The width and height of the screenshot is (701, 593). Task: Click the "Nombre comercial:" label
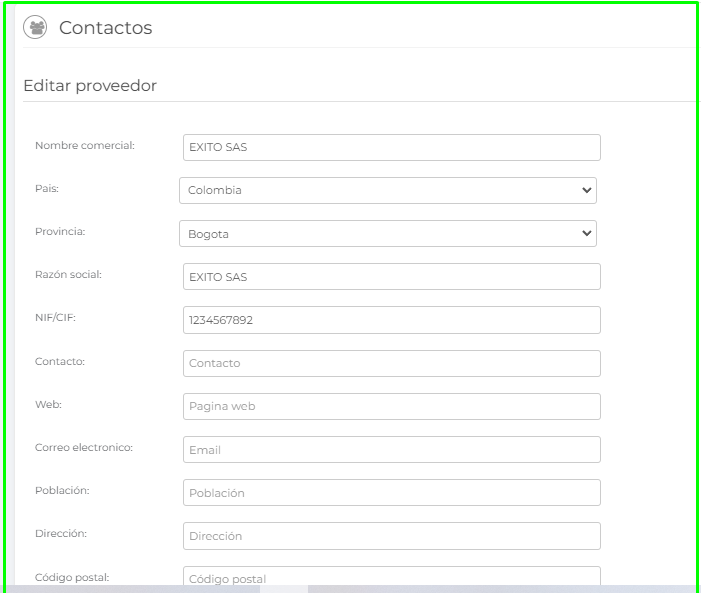[x=85, y=145]
